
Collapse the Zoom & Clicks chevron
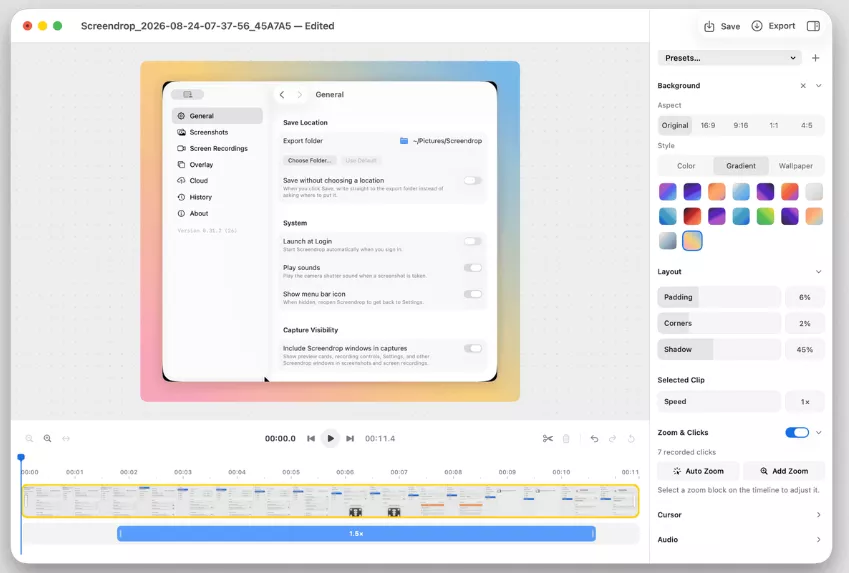point(819,432)
